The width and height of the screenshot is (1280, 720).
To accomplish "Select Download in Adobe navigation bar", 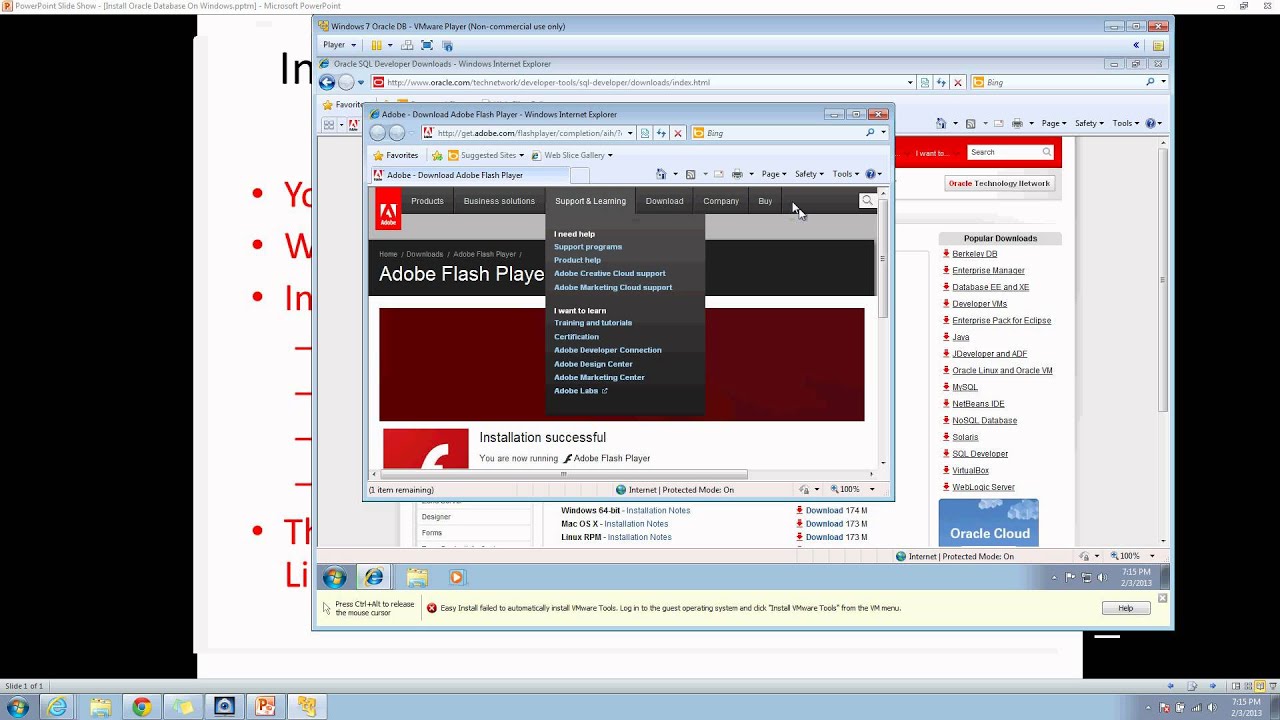I will (664, 201).
